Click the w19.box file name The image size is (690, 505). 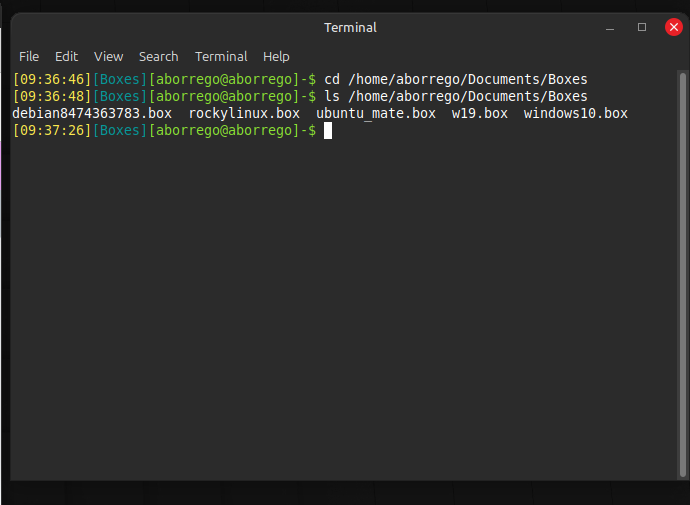(x=480, y=113)
